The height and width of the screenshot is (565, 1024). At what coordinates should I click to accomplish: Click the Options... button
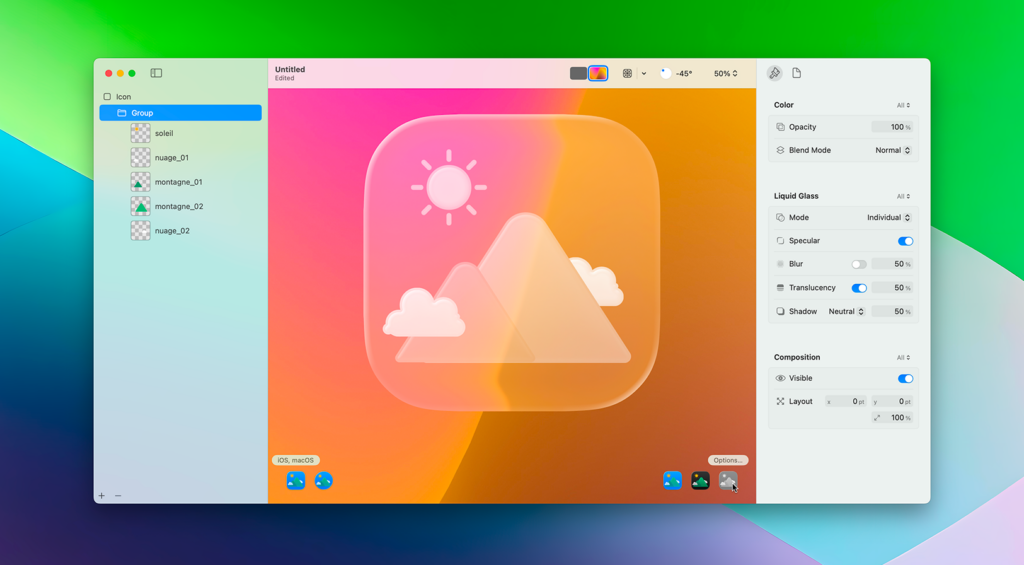pyautogui.click(x=727, y=461)
